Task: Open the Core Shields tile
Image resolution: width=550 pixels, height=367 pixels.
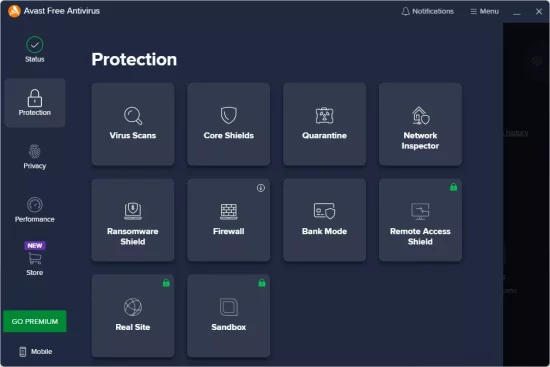Action: click(228, 124)
